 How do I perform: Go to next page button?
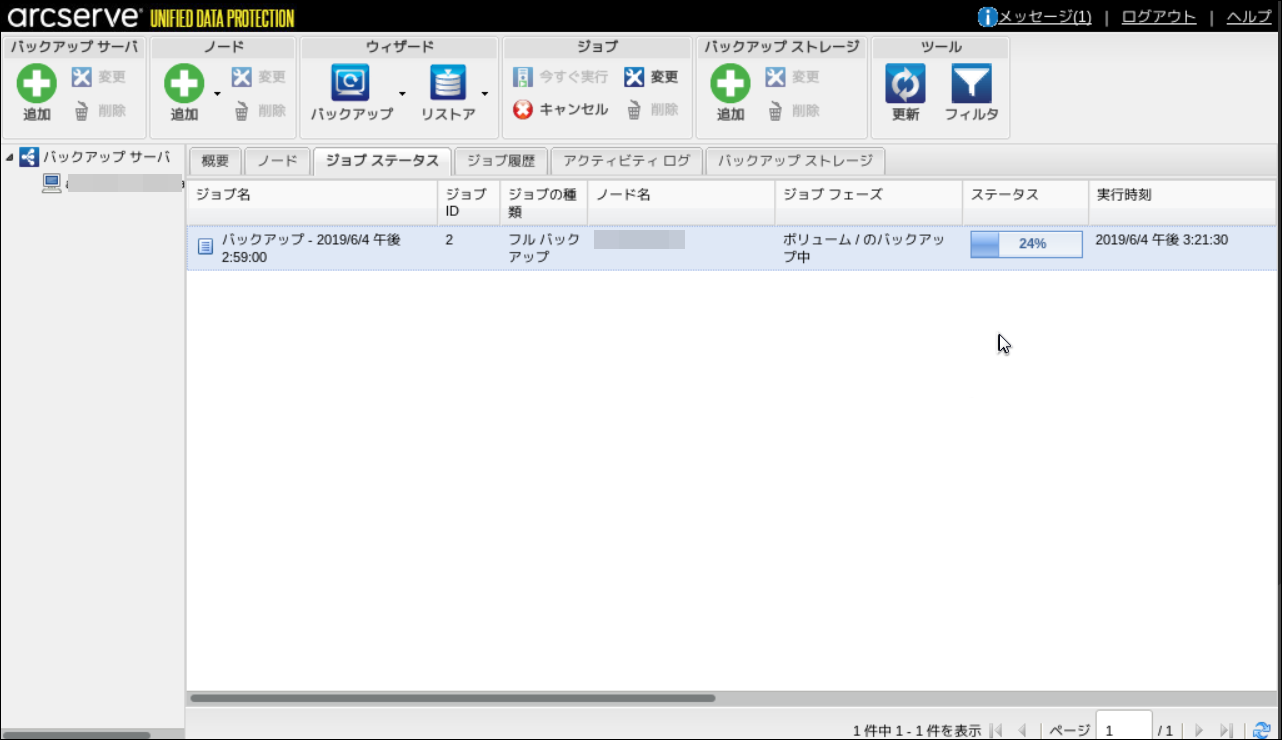point(1199,731)
